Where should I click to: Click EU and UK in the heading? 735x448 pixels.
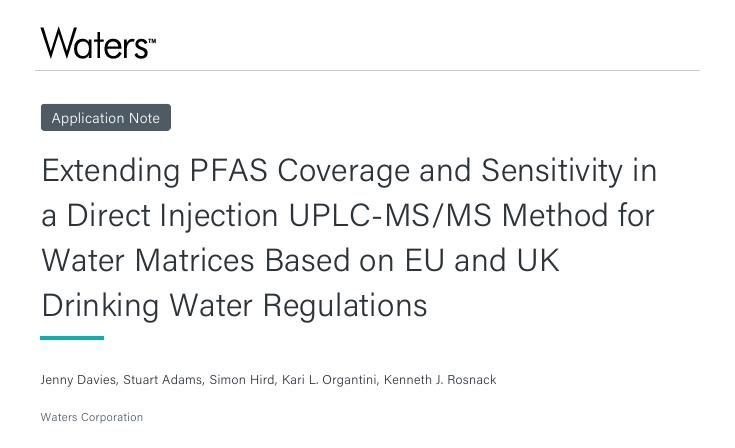[x=482, y=261]
